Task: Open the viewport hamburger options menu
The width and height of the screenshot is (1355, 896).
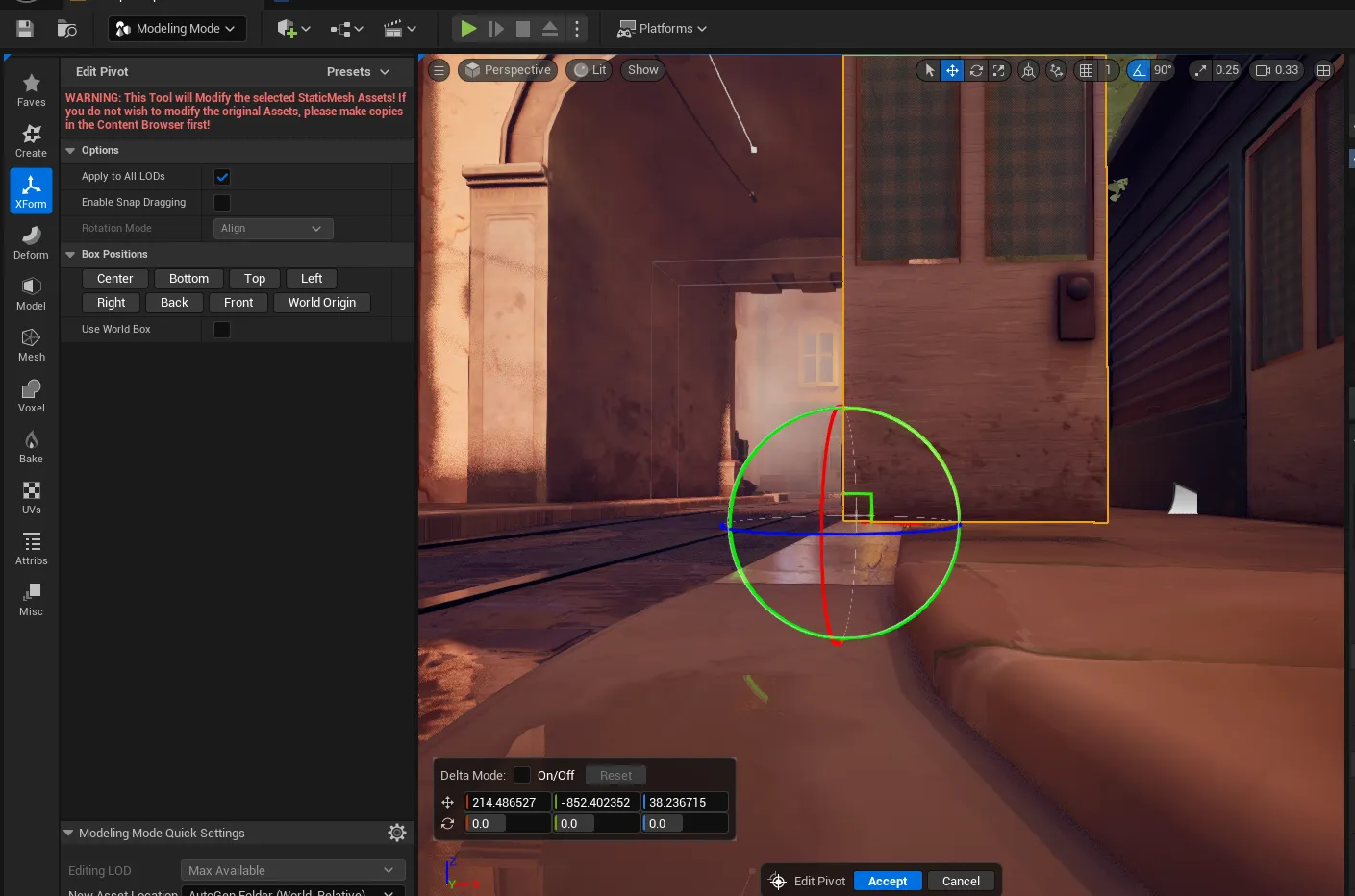Action: [439, 70]
